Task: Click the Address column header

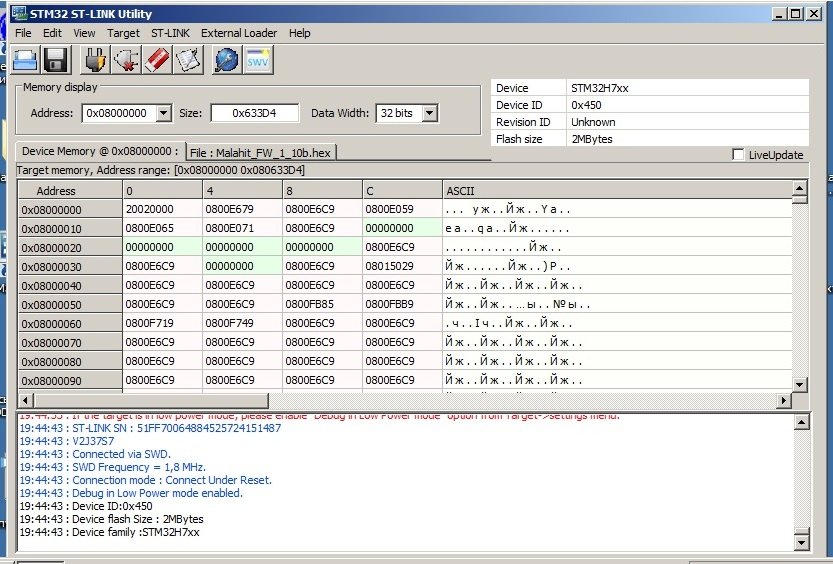Action: click(70, 191)
